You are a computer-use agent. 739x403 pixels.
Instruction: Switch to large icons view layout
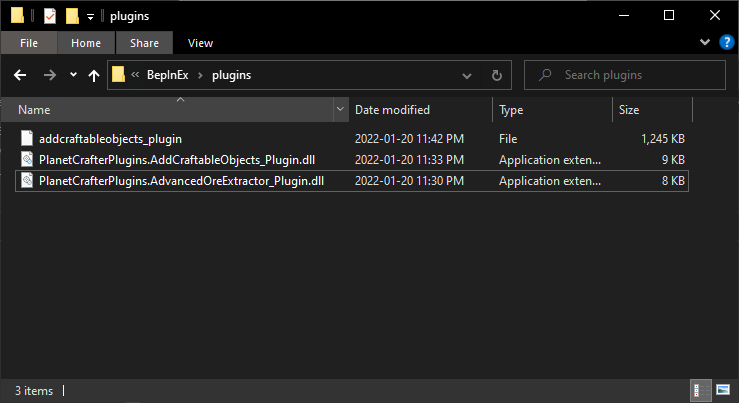pos(723,388)
